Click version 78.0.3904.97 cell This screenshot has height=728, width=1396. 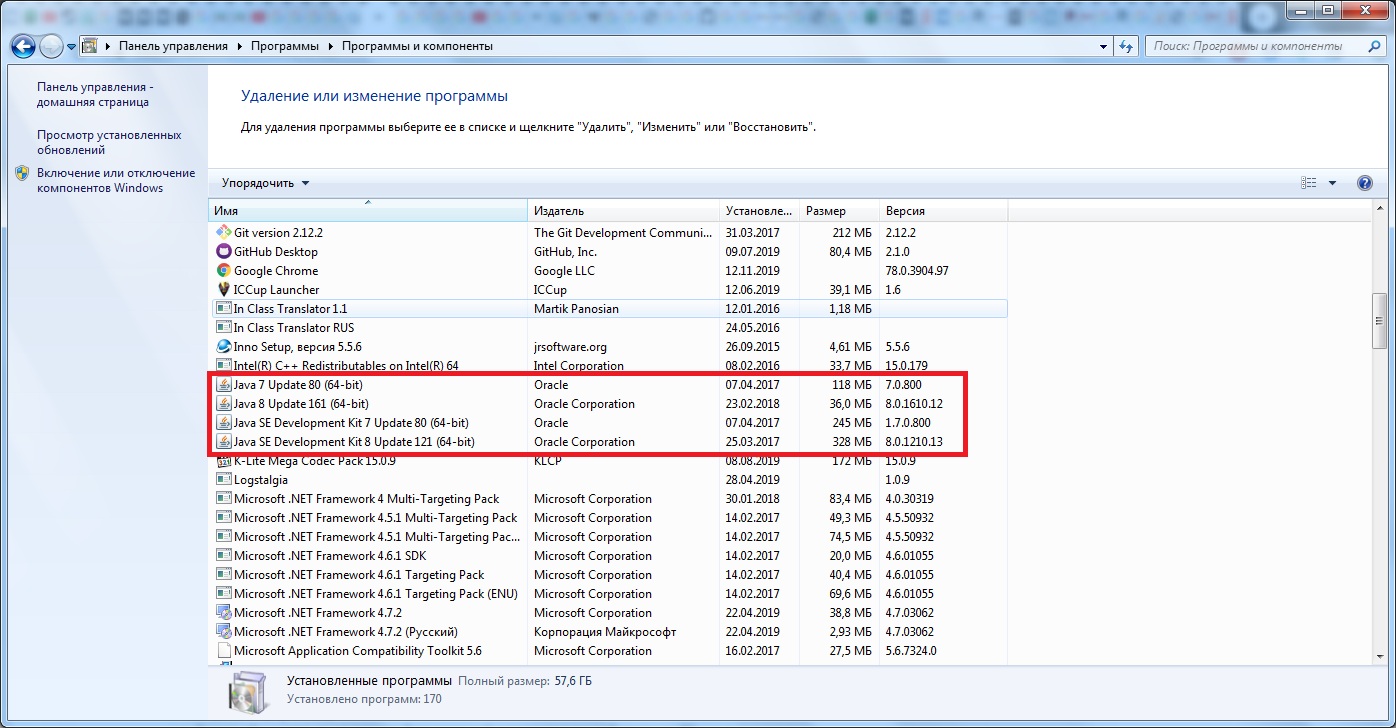coord(917,270)
